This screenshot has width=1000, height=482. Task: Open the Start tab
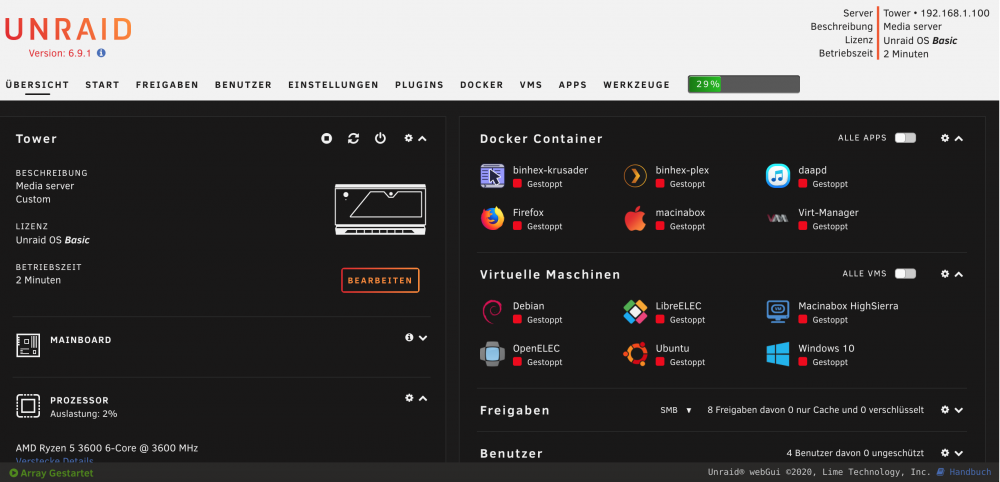(x=103, y=85)
